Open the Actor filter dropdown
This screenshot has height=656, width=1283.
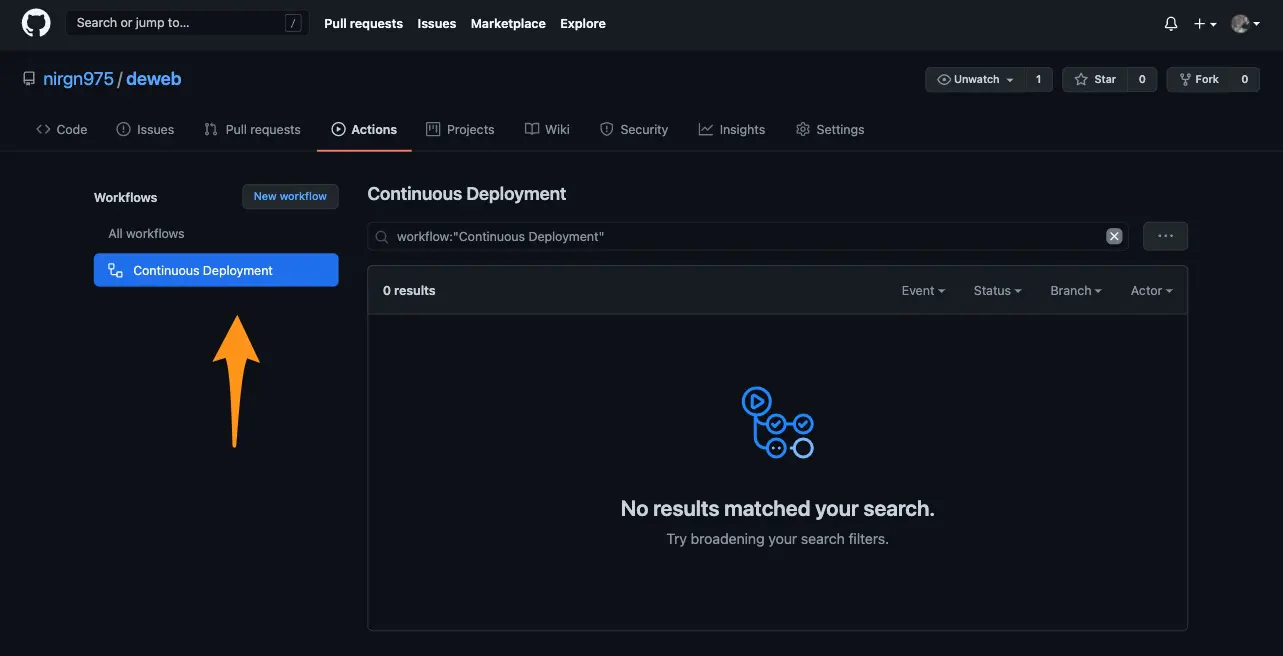tap(1150, 290)
